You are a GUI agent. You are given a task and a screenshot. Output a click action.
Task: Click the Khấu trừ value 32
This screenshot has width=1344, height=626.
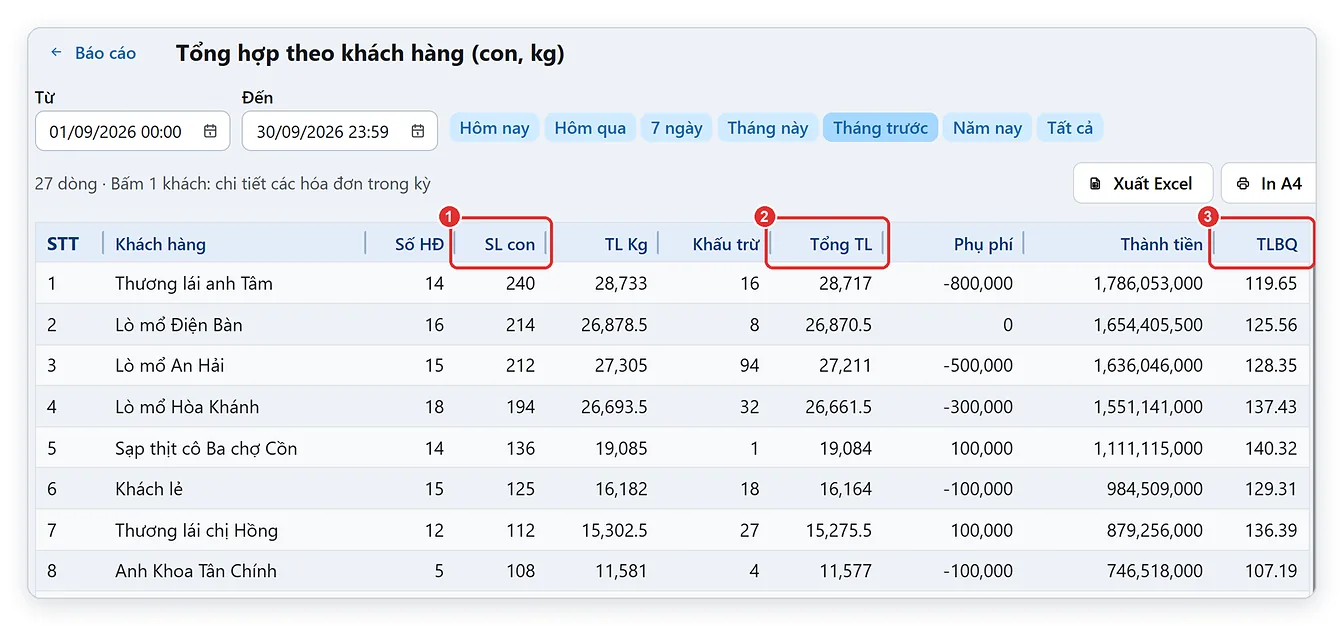(x=749, y=407)
